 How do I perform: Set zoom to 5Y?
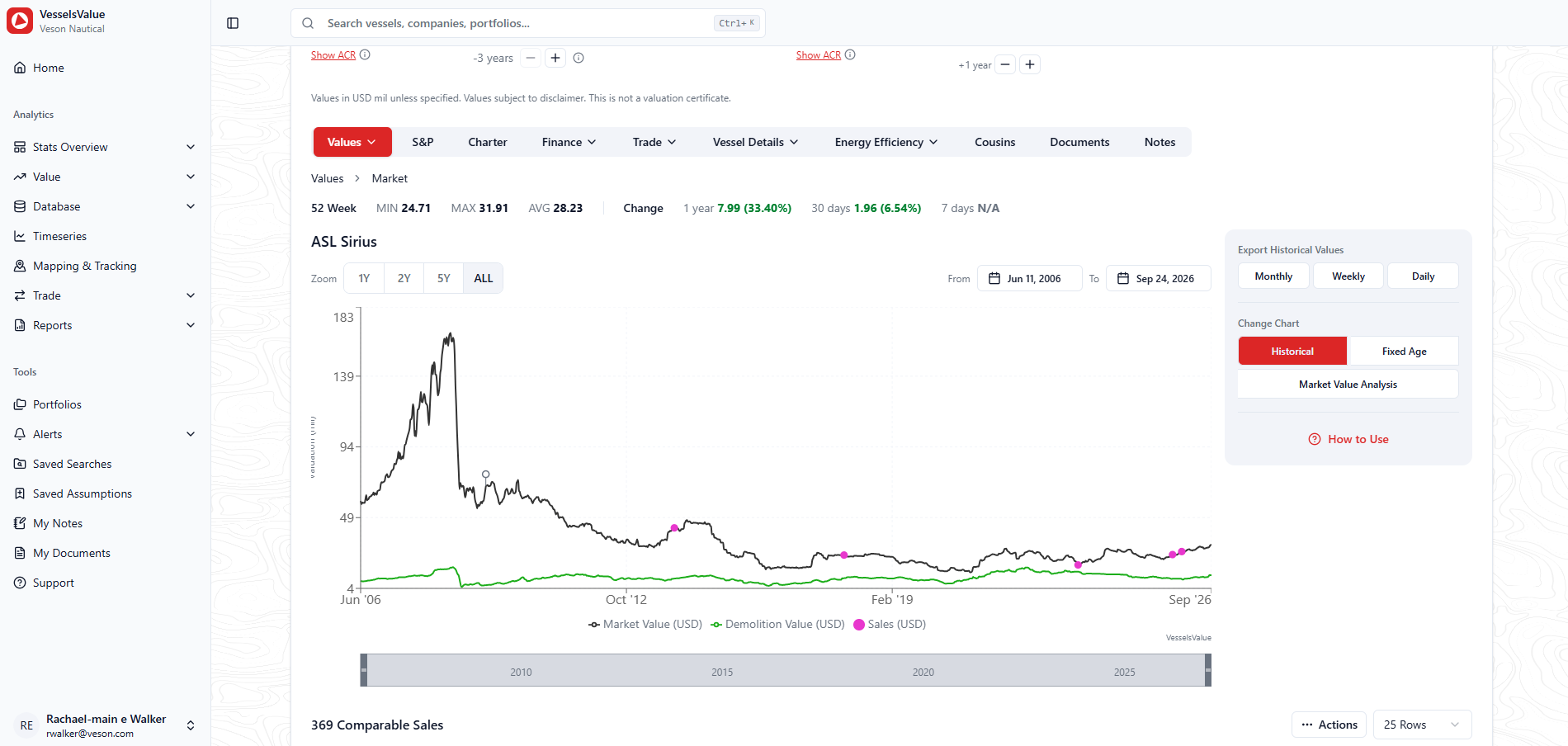pos(444,278)
